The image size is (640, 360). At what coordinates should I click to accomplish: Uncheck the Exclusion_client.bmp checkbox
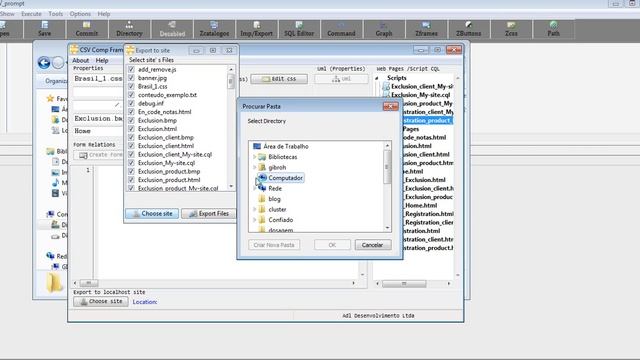pos(131,138)
